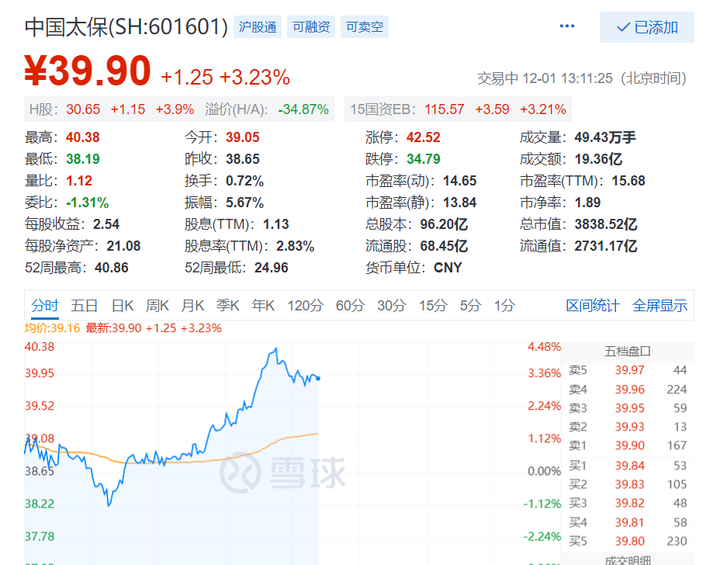Click the 跌停 34.79 value
Viewport: 720px width, 565px height.
tap(423, 159)
